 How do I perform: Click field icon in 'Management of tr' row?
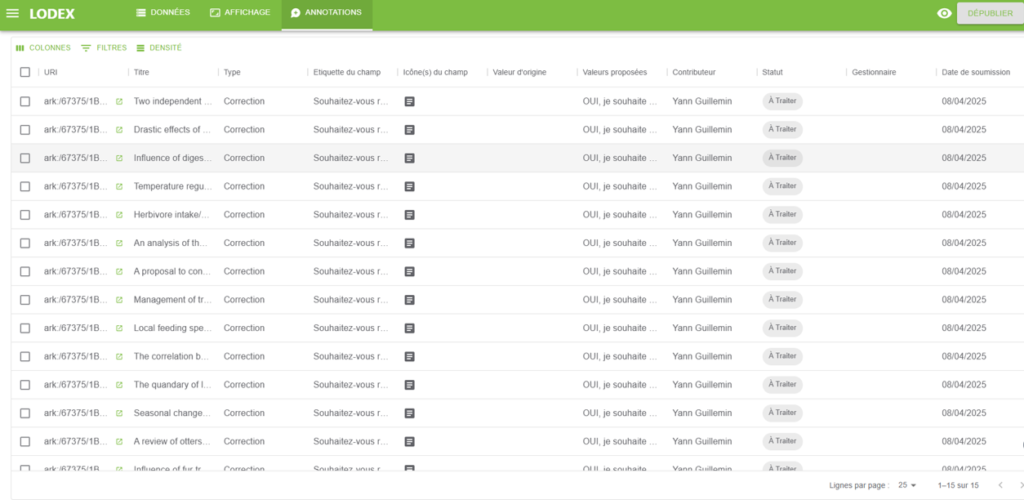(409, 300)
